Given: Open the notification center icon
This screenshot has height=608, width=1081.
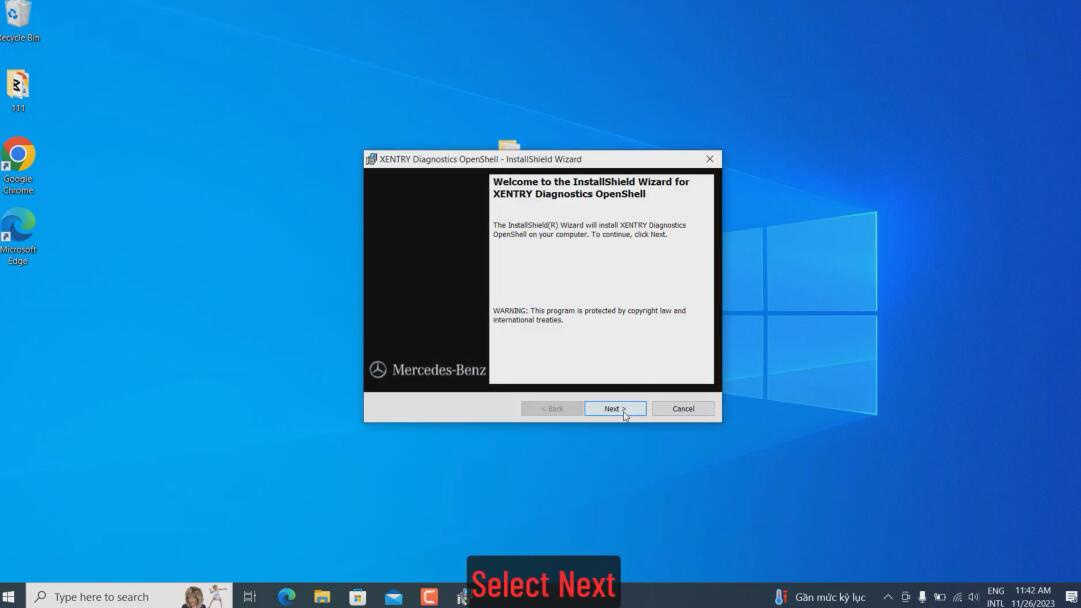Looking at the screenshot, I should pyautogui.click(x=1071, y=597).
